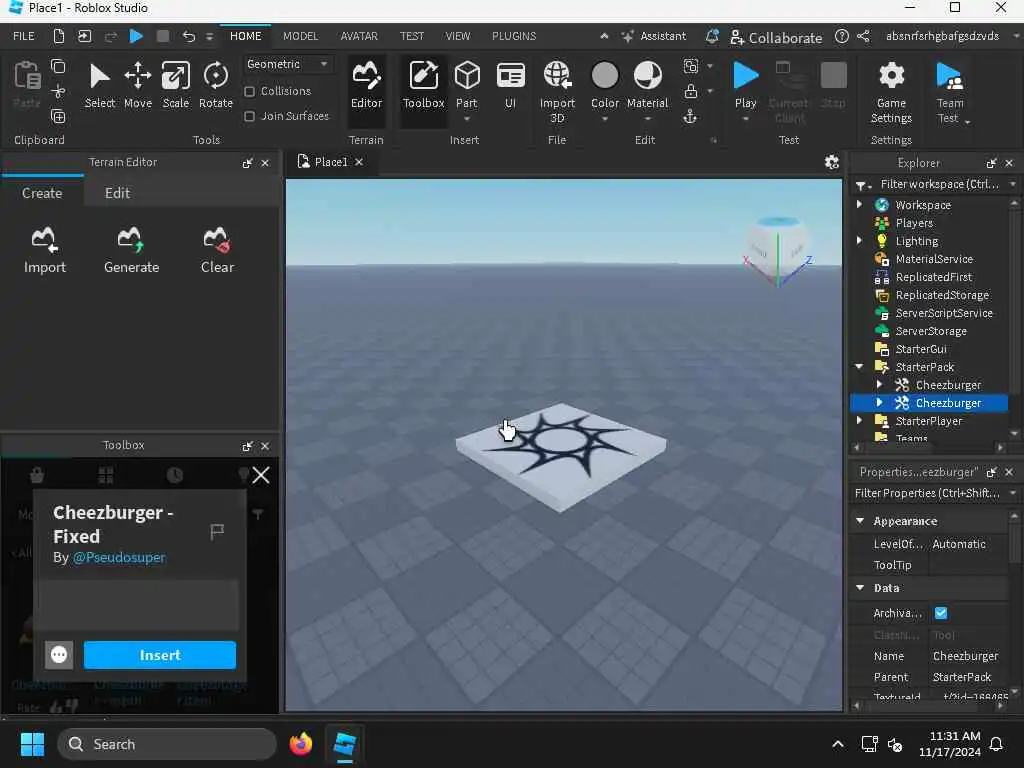Expand the first Cheezburger tool

tap(879, 385)
